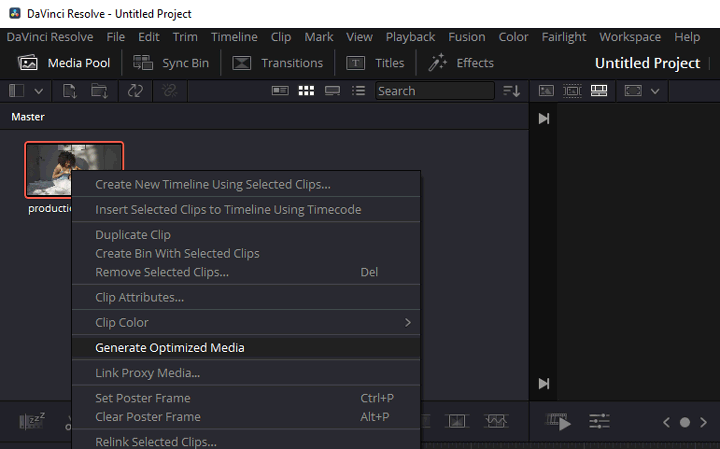
Task: Switch to thumbnail grid view
Action: [306, 91]
